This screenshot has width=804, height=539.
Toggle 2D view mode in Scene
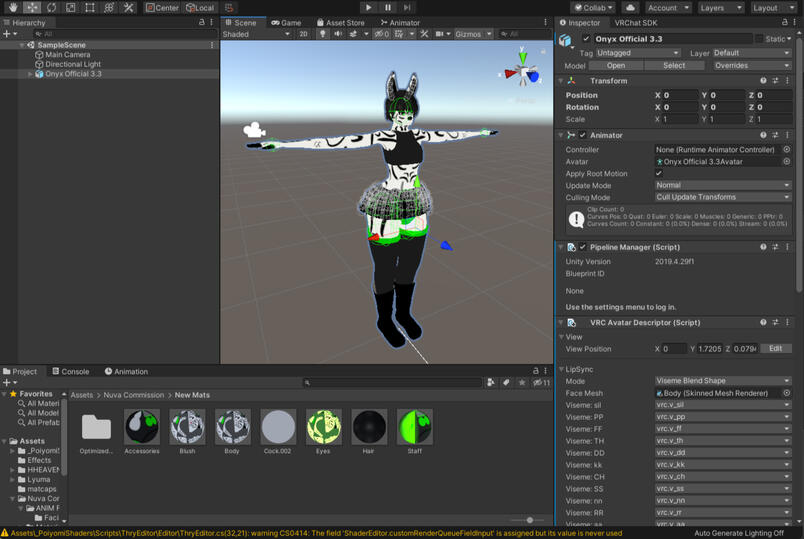click(303, 34)
